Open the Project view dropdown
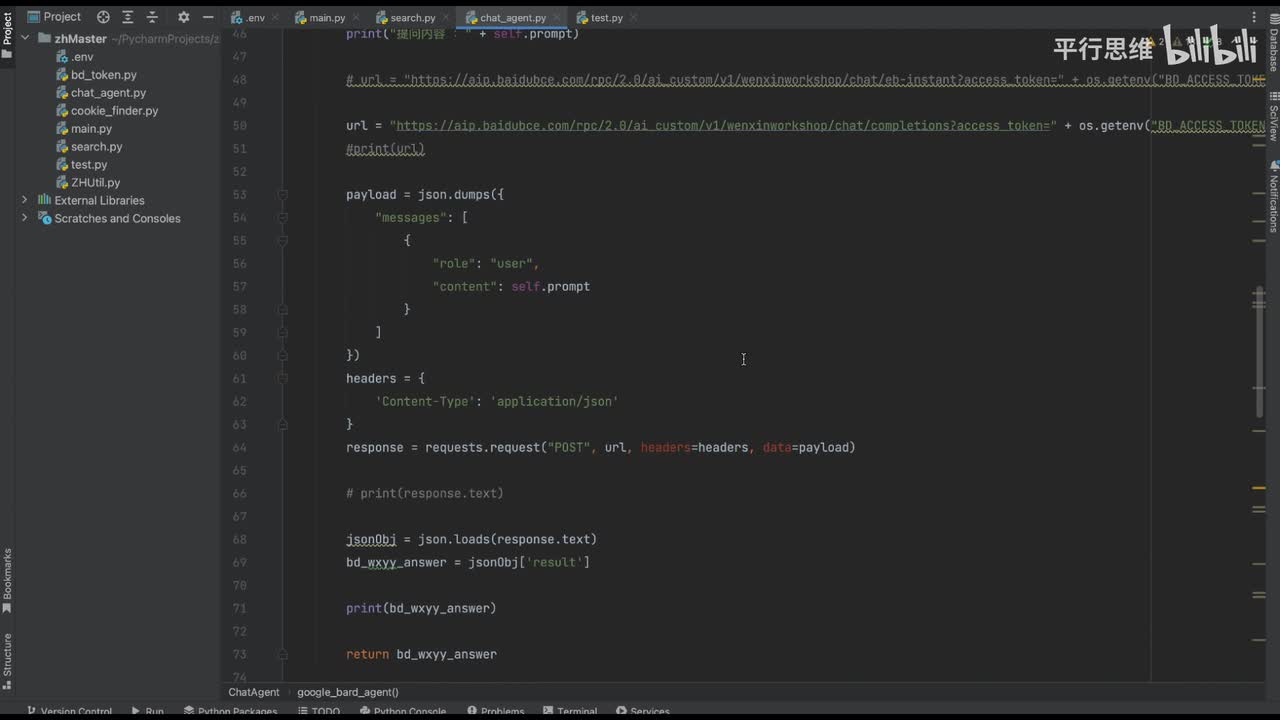This screenshot has width=1280, height=720. tap(62, 17)
